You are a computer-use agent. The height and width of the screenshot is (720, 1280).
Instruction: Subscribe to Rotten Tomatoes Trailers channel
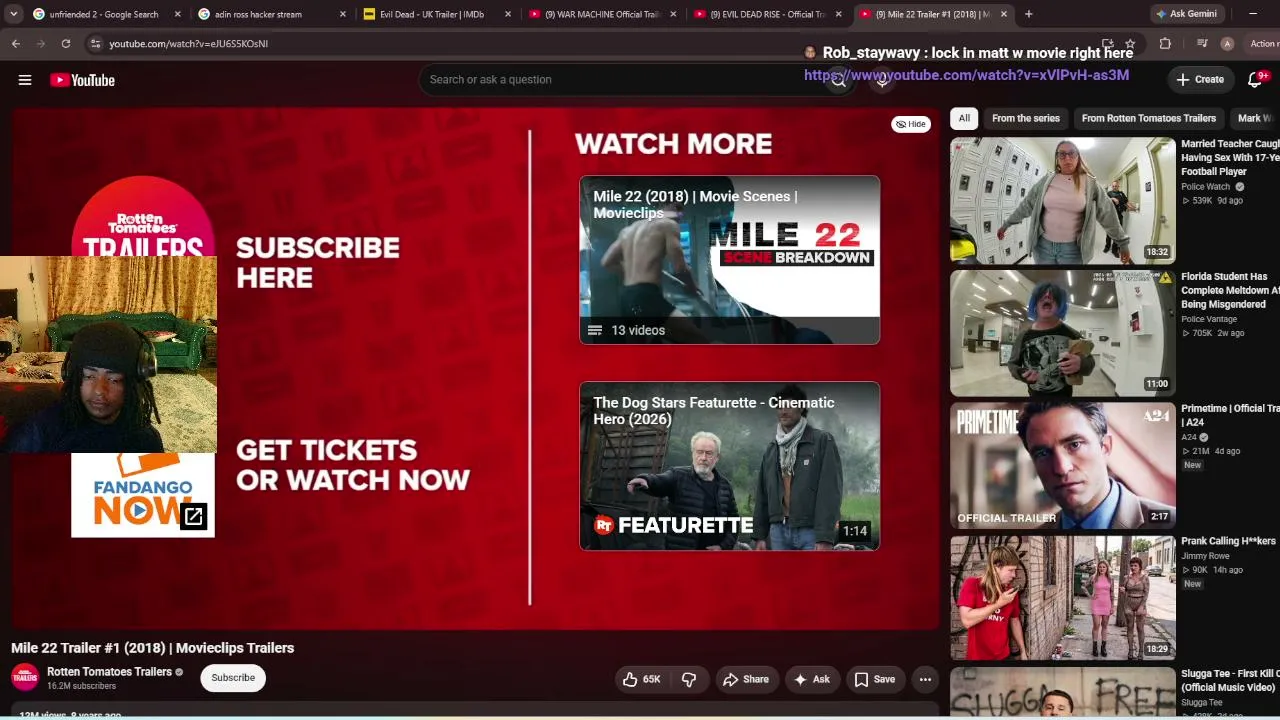[233, 678]
